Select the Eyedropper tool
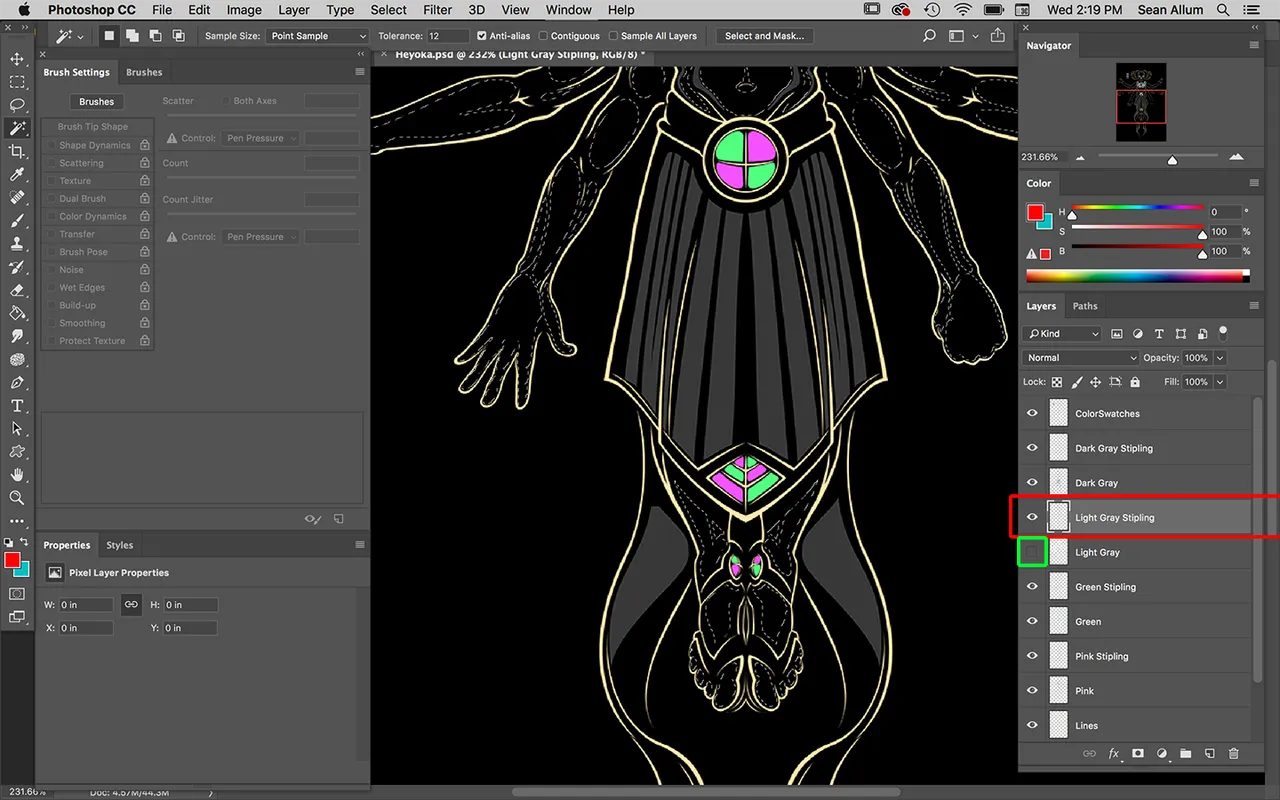This screenshot has height=800, width=1280. click(17, 175)
